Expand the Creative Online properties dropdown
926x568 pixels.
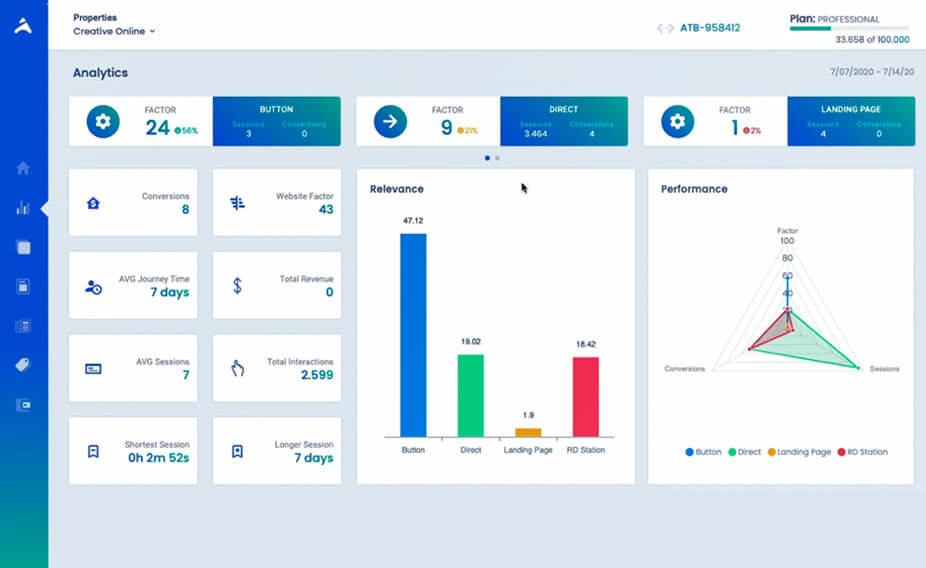pyautogui.click(x=114, y=31)
